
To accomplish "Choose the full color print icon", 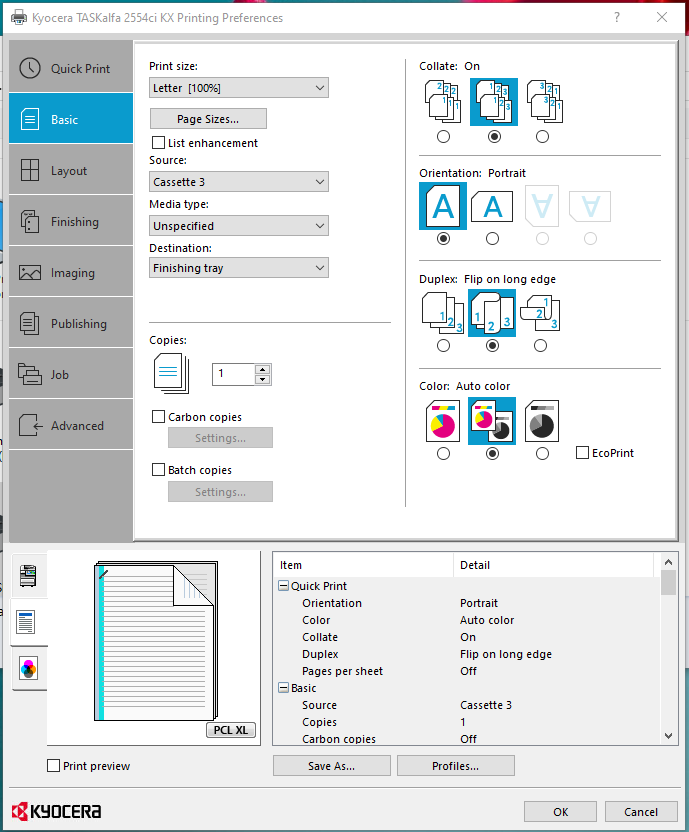I will point(443,421).
